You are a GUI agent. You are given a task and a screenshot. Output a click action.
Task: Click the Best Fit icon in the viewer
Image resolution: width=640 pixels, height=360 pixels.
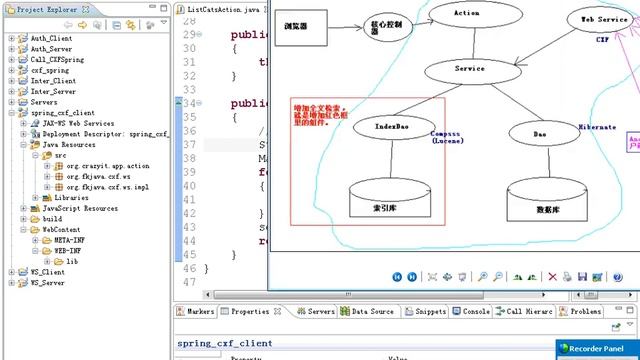click(x=432, y=277)
